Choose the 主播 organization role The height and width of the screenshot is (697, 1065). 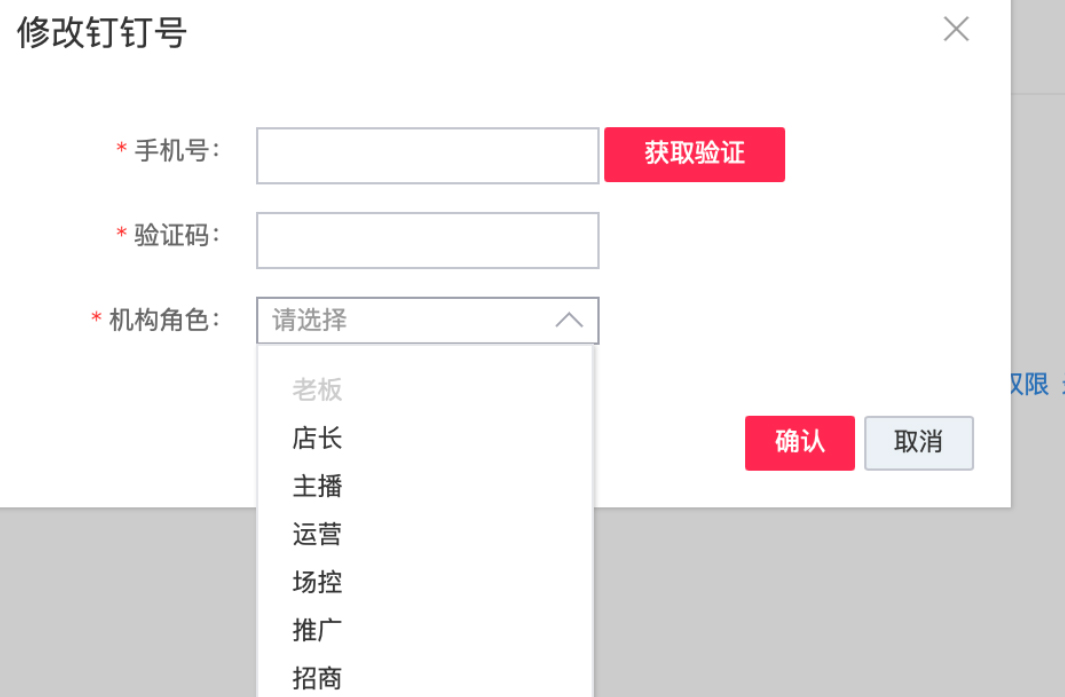pos(317,486)
